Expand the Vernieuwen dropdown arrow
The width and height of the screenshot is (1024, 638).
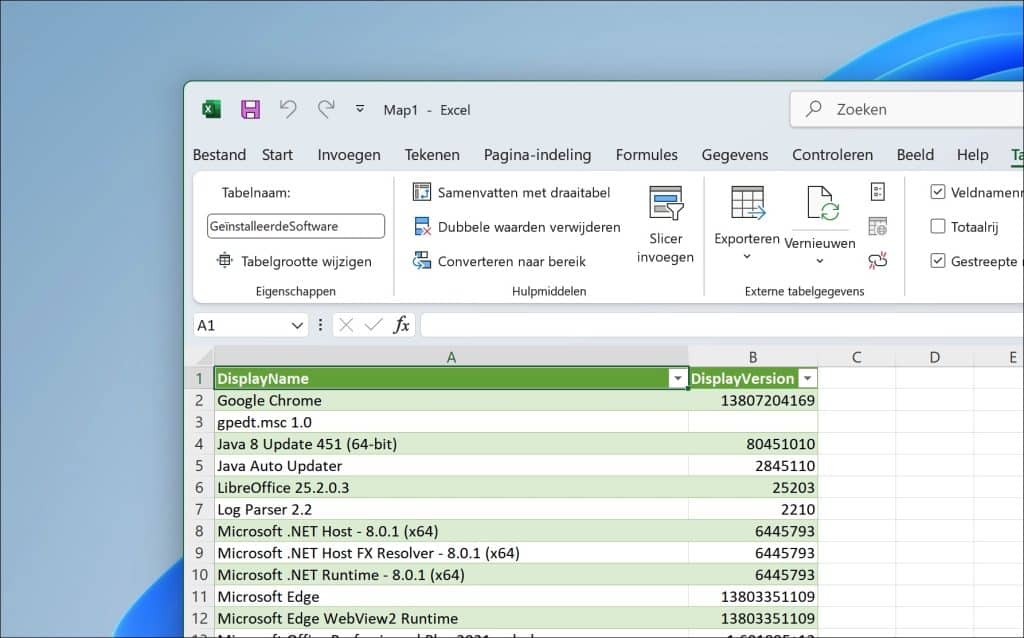(x=820, y=261)
